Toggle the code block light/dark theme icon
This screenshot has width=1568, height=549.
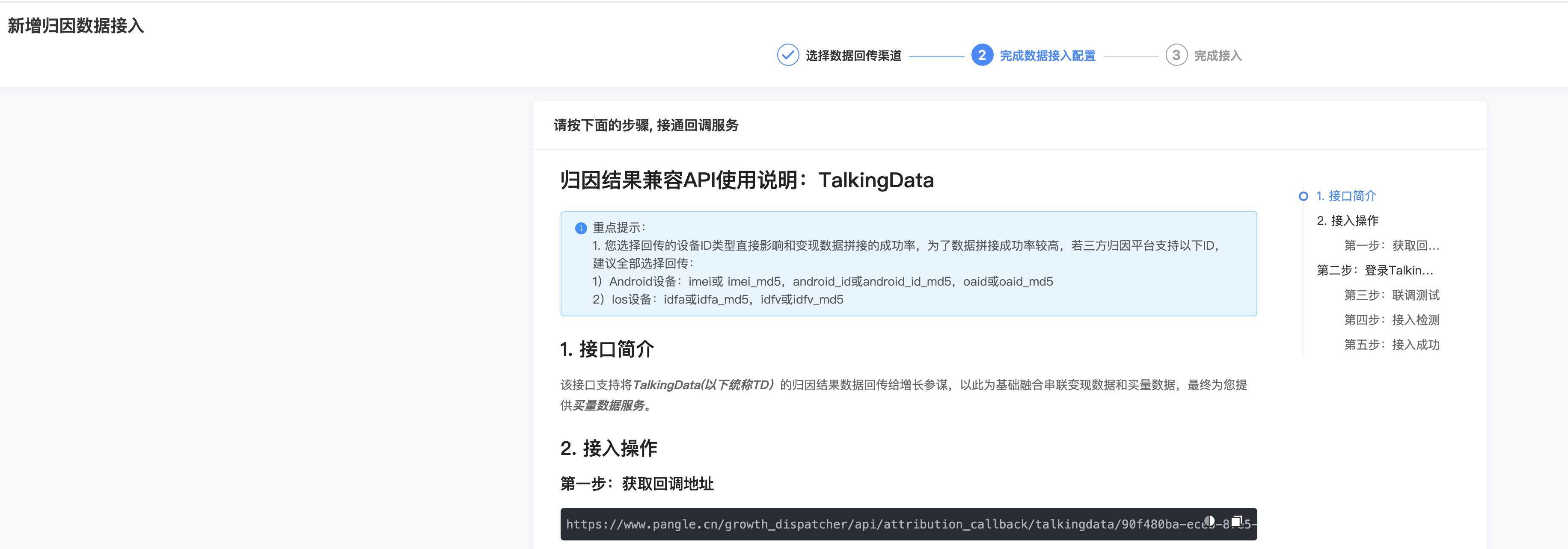point(1209,521)
